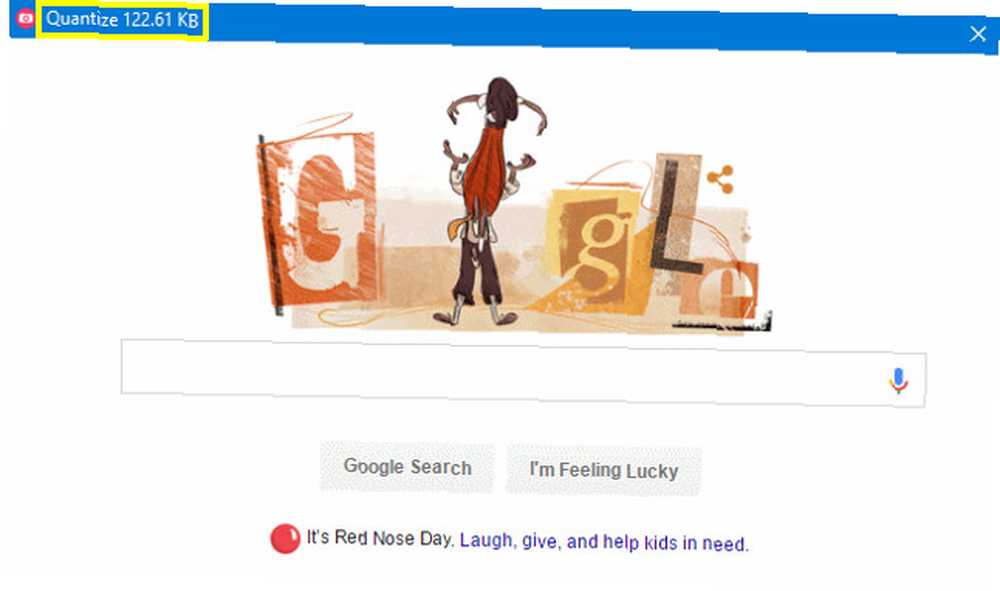Click an empty area of the blue title bar
The width and height of the screenshot is (1000, 591).
[x=574, y=27]
